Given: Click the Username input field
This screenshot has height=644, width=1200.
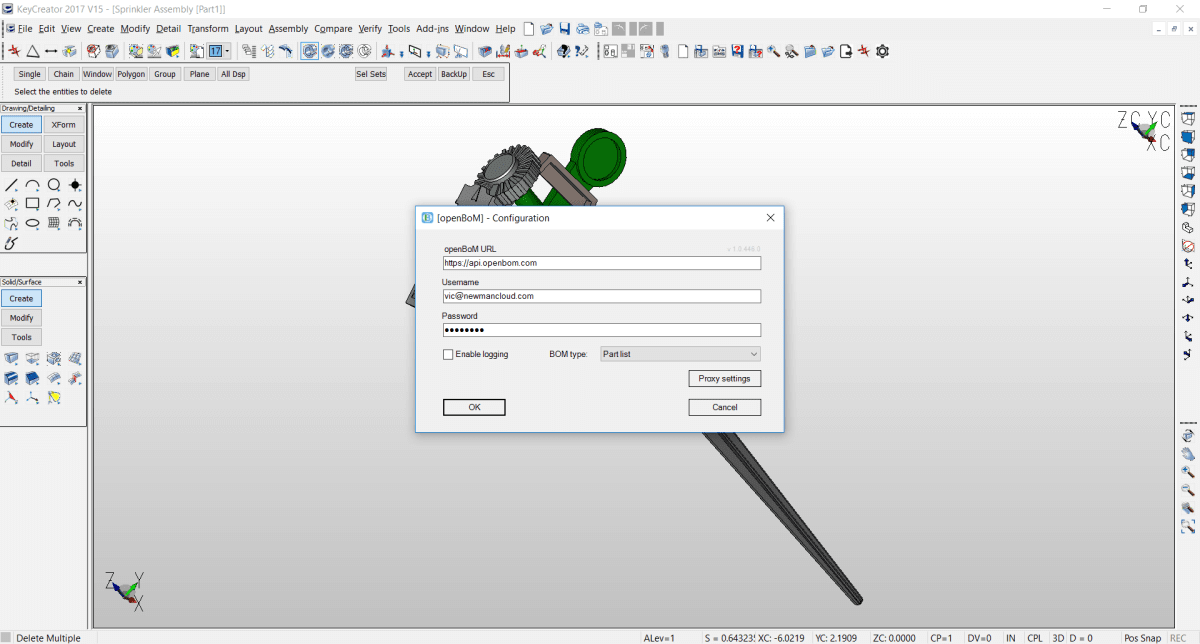Looking at the screenshot, I should click(x=602, y=296).
